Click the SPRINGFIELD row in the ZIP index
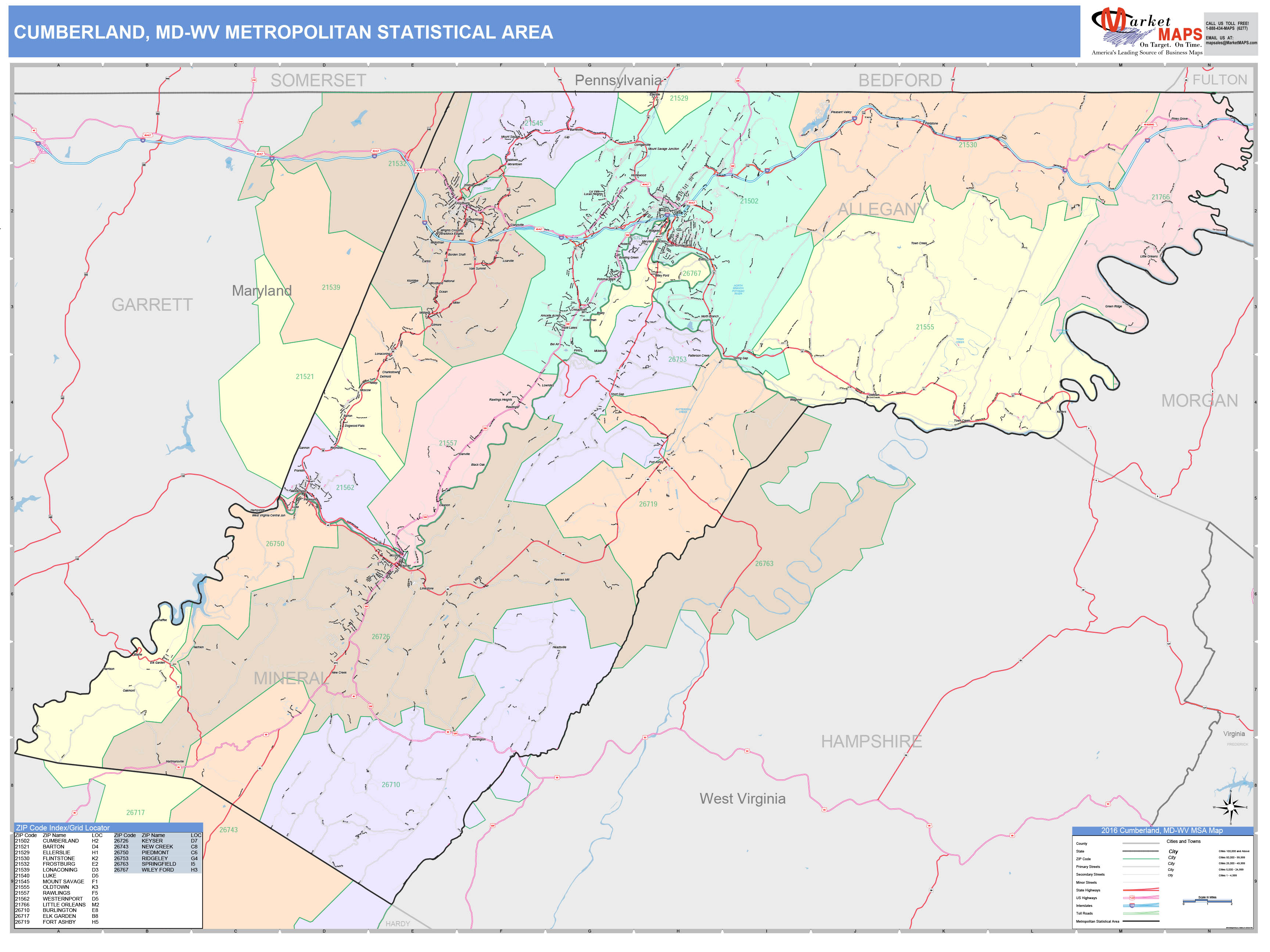 156,864
